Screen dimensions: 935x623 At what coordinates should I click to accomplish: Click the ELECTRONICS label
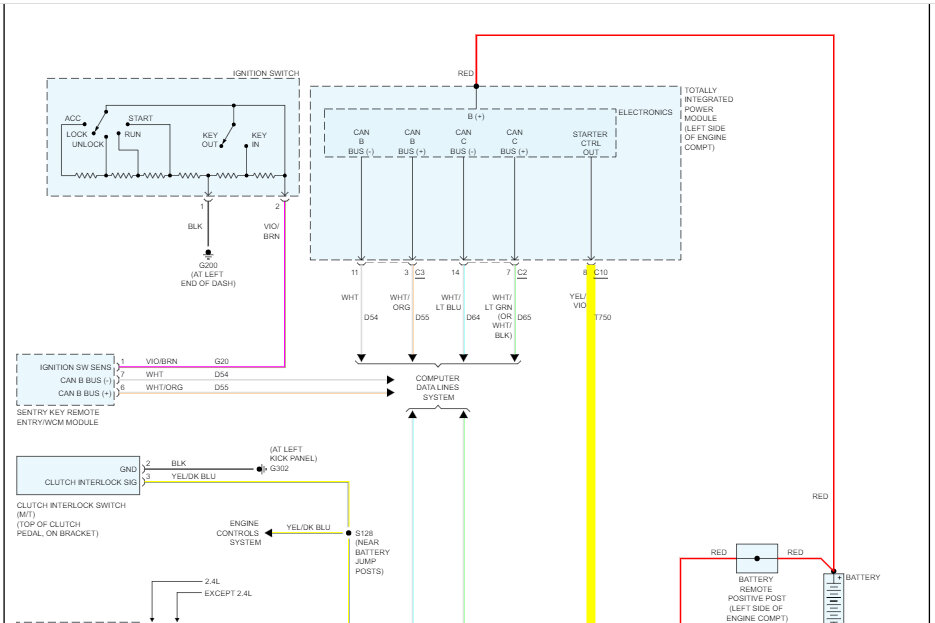click(x=645, y=112)
